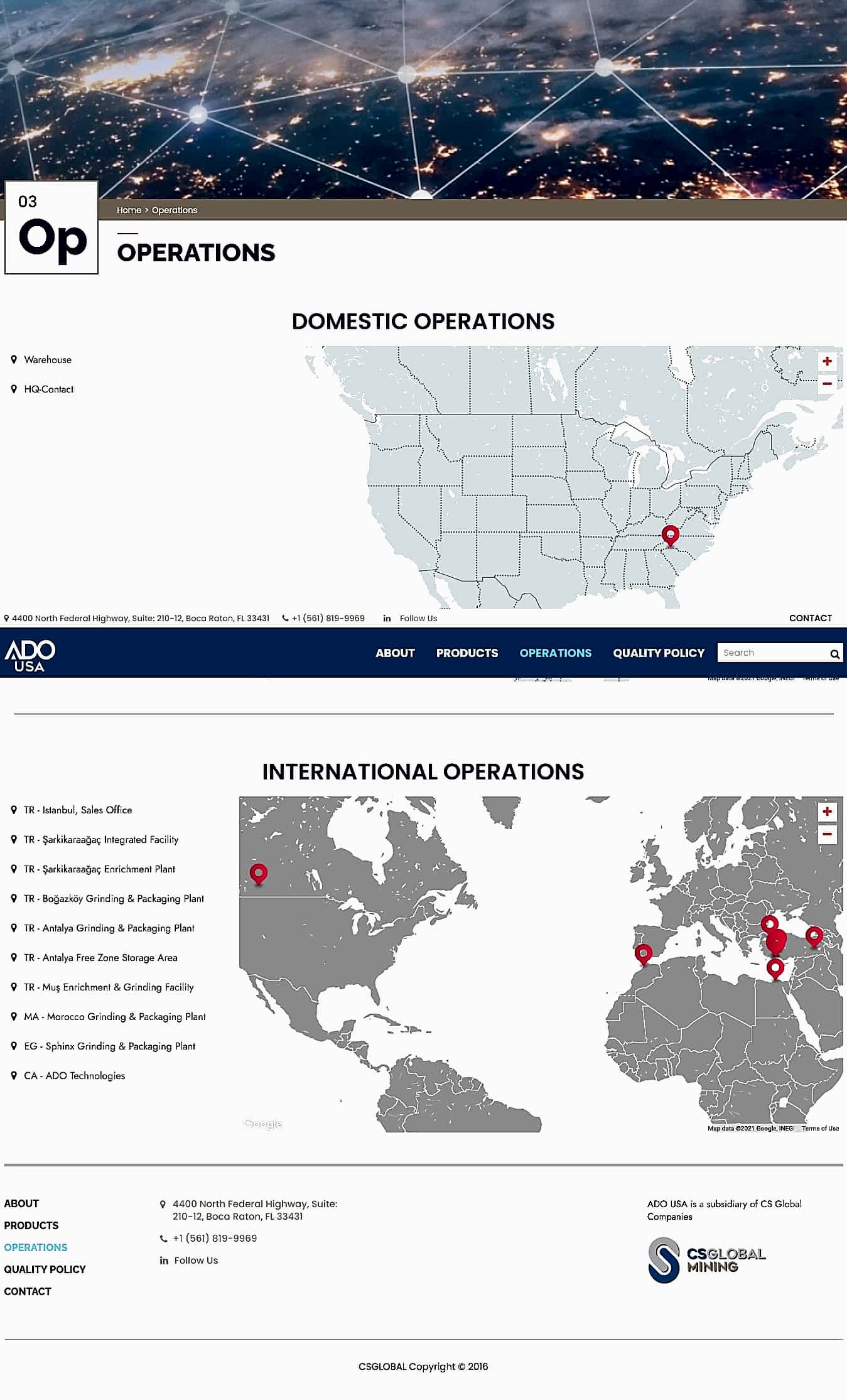
Task: Choose CA - ADO Technologies location
Action: click(74, 1076)
